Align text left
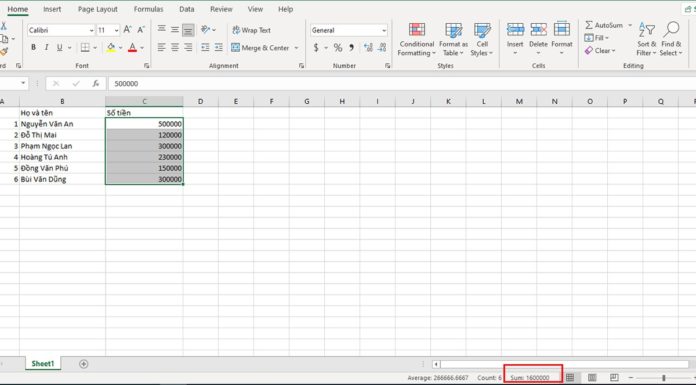This screenshot has height=385, width=696. (162, 48)
